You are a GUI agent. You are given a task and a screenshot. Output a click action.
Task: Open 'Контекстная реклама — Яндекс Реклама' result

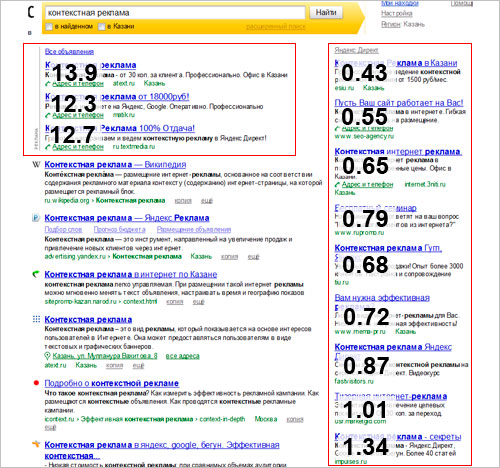click(x=127, y=218)
